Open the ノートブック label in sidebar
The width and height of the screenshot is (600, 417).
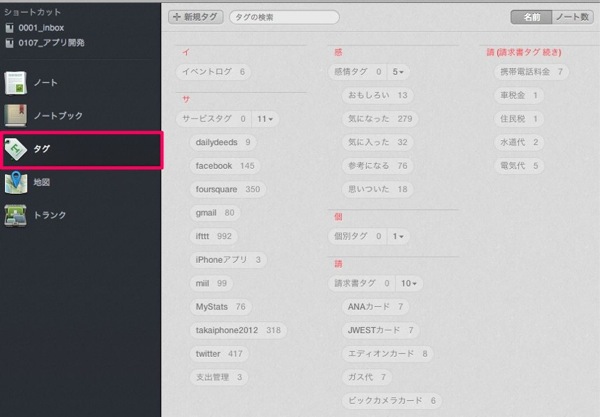(x=58, y=116)
